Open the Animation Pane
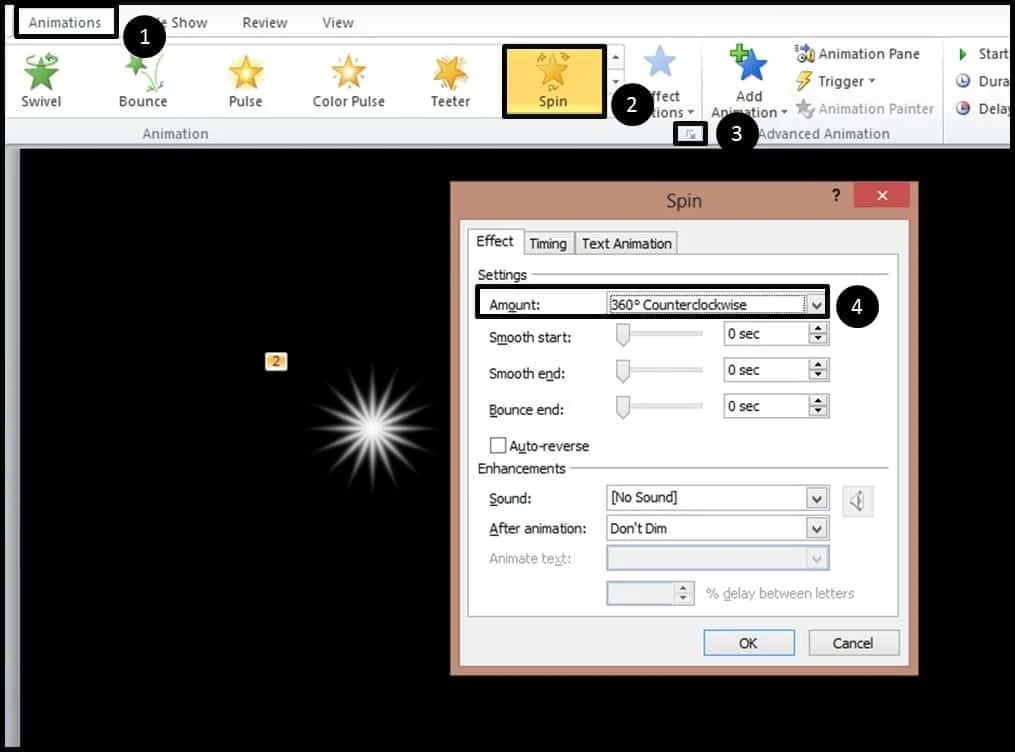1015x752 pixels. [857, 54]
